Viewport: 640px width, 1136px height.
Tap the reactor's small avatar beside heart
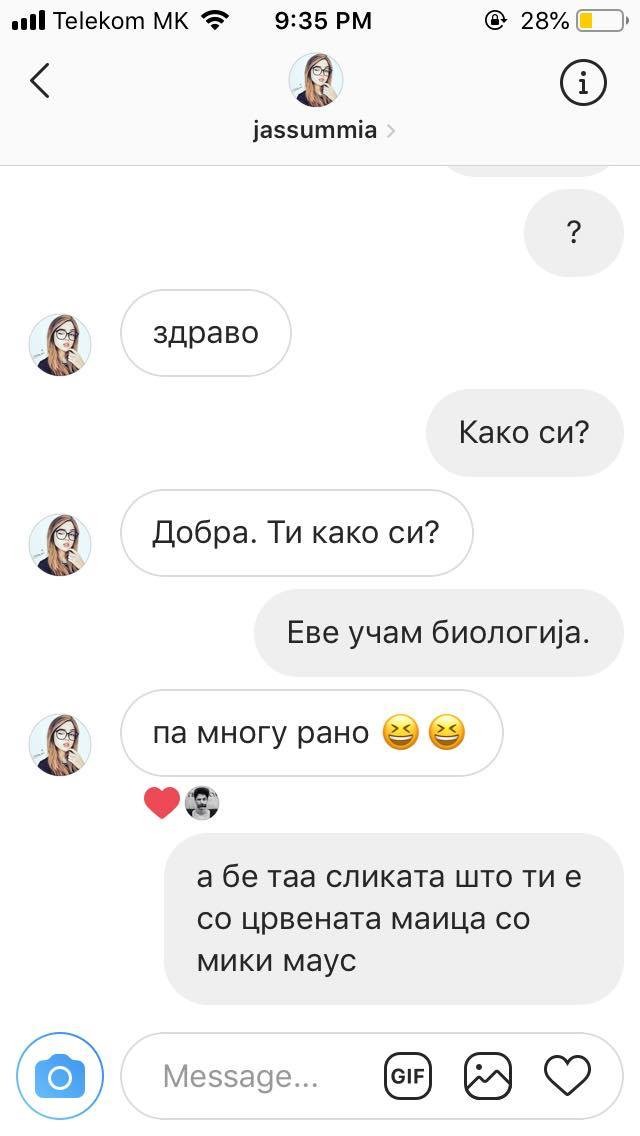202,803
